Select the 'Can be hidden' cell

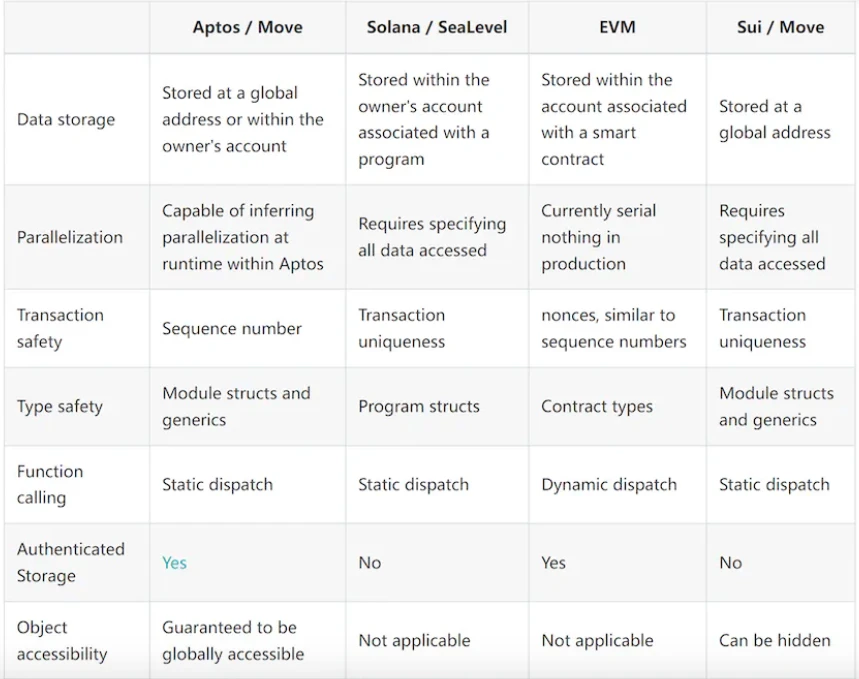[775, 640]
